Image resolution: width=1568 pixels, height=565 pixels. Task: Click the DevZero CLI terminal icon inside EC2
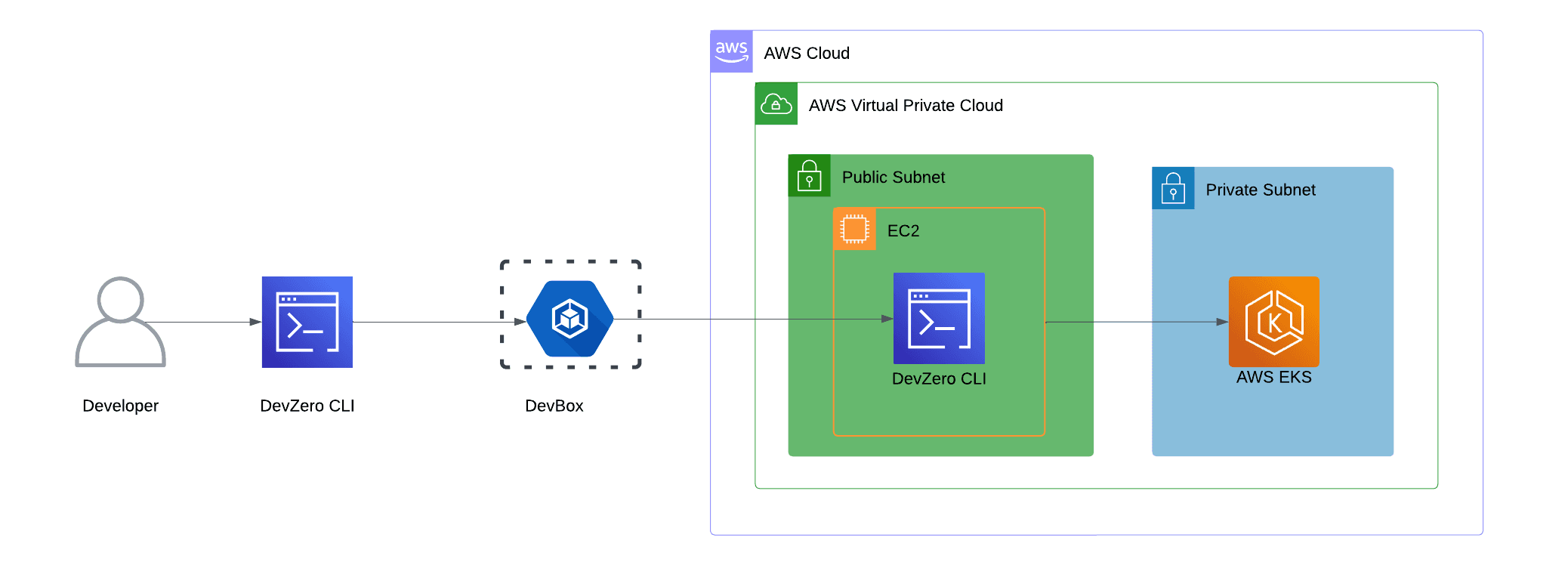pos(939,318)
